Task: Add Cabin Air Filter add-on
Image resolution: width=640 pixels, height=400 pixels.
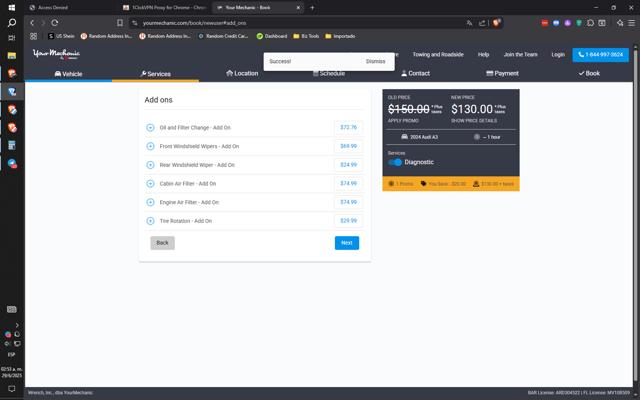Action: point(150,184)
